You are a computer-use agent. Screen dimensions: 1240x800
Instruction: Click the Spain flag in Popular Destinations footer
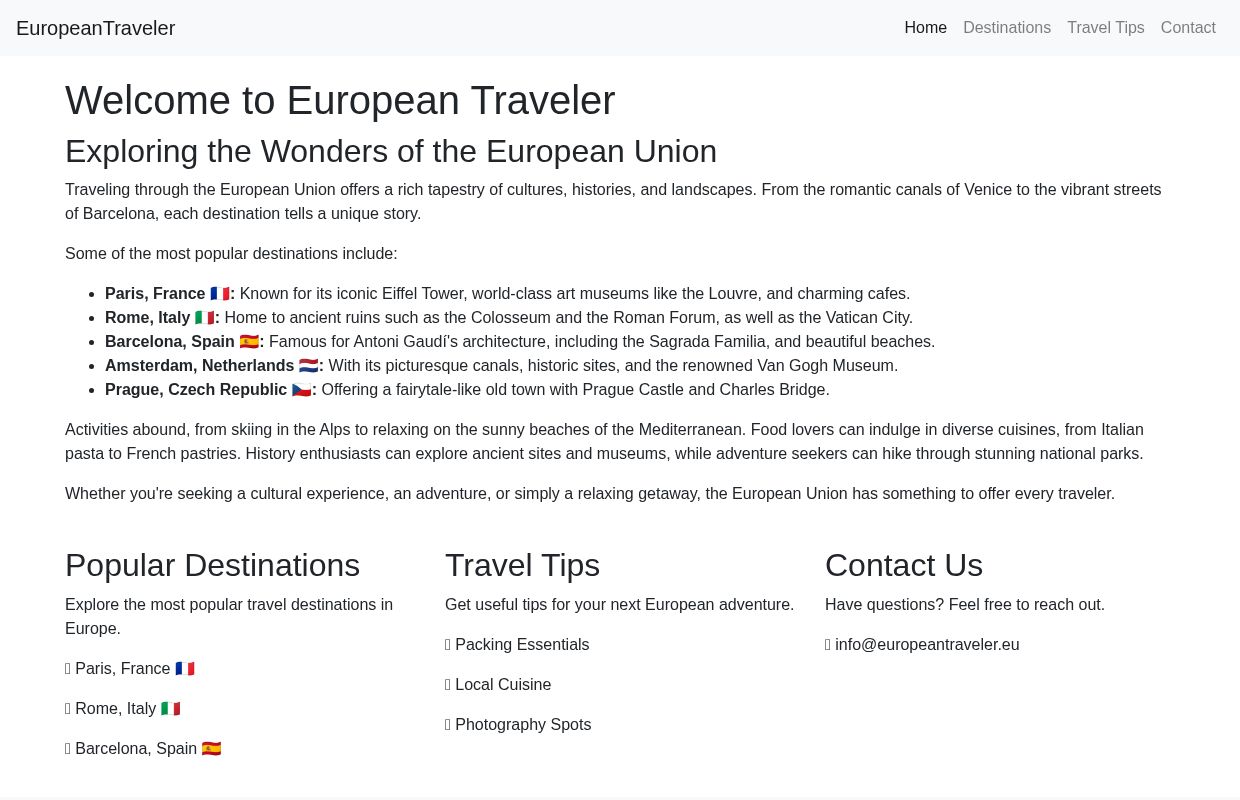(211, 748)
